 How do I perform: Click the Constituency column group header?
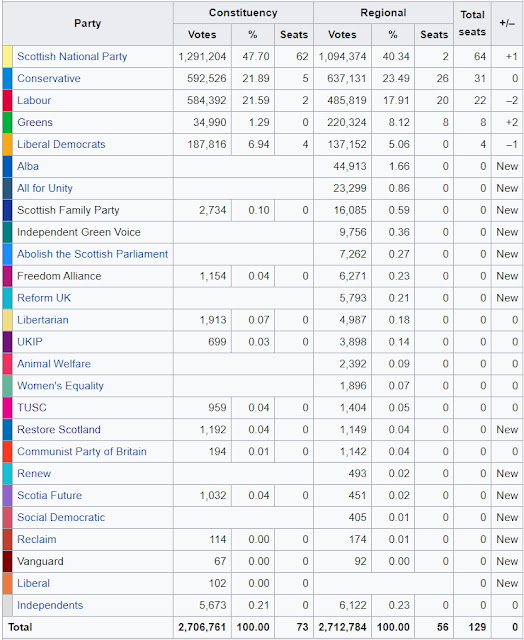coord(243,13)
